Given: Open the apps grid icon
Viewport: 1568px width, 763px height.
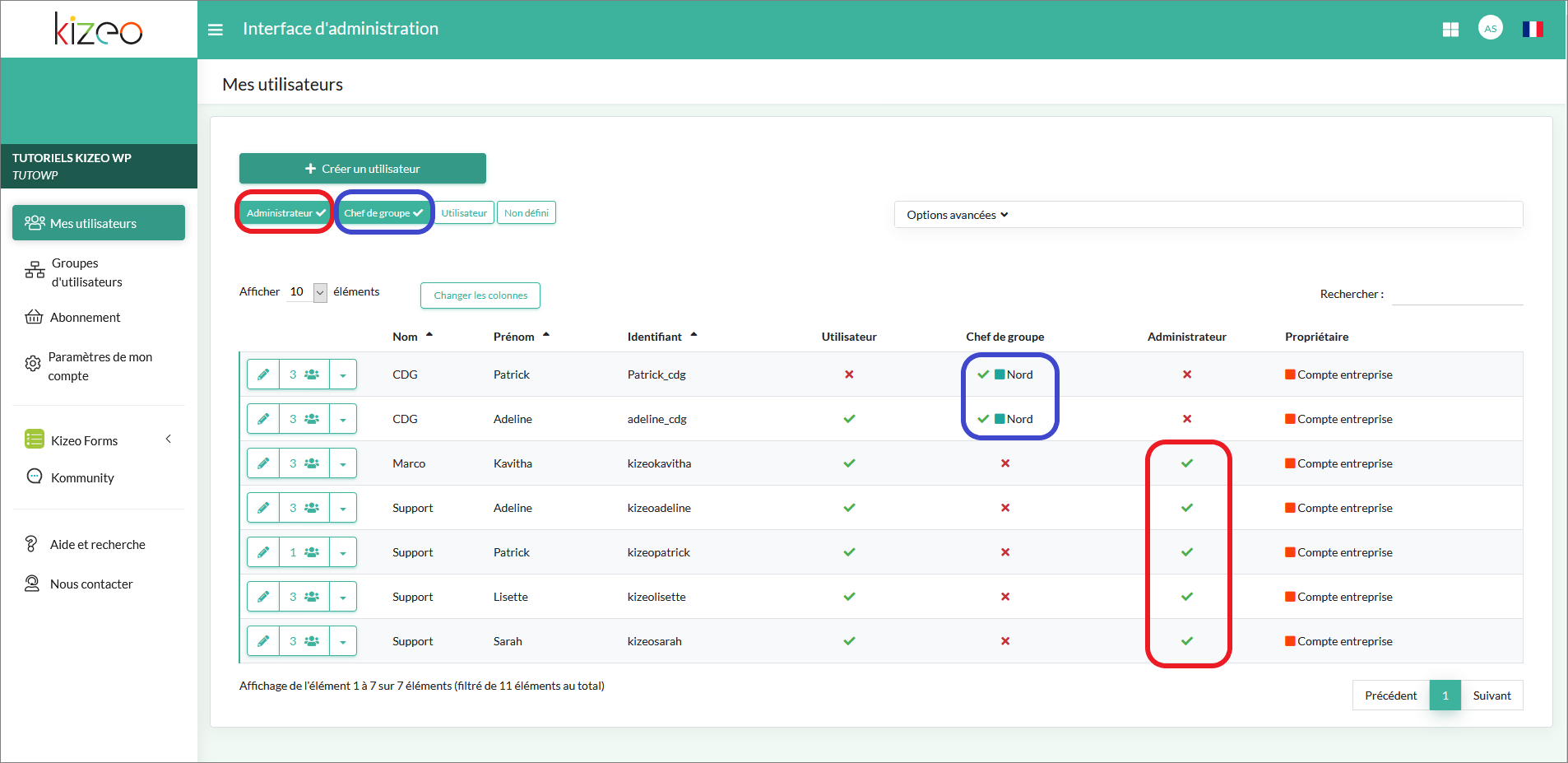Looking at the screenshot, I should coord(1450,30).
